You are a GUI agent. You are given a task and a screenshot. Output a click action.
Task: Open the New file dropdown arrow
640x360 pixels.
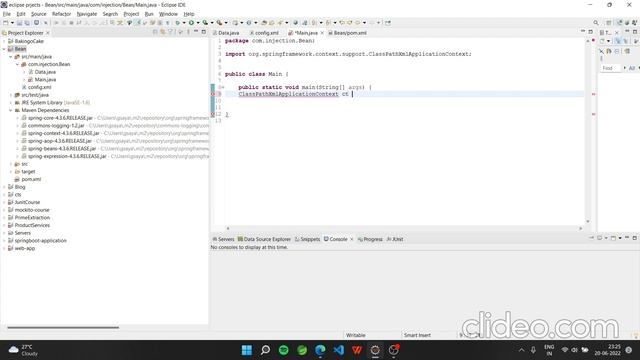(x=12, y=23)
